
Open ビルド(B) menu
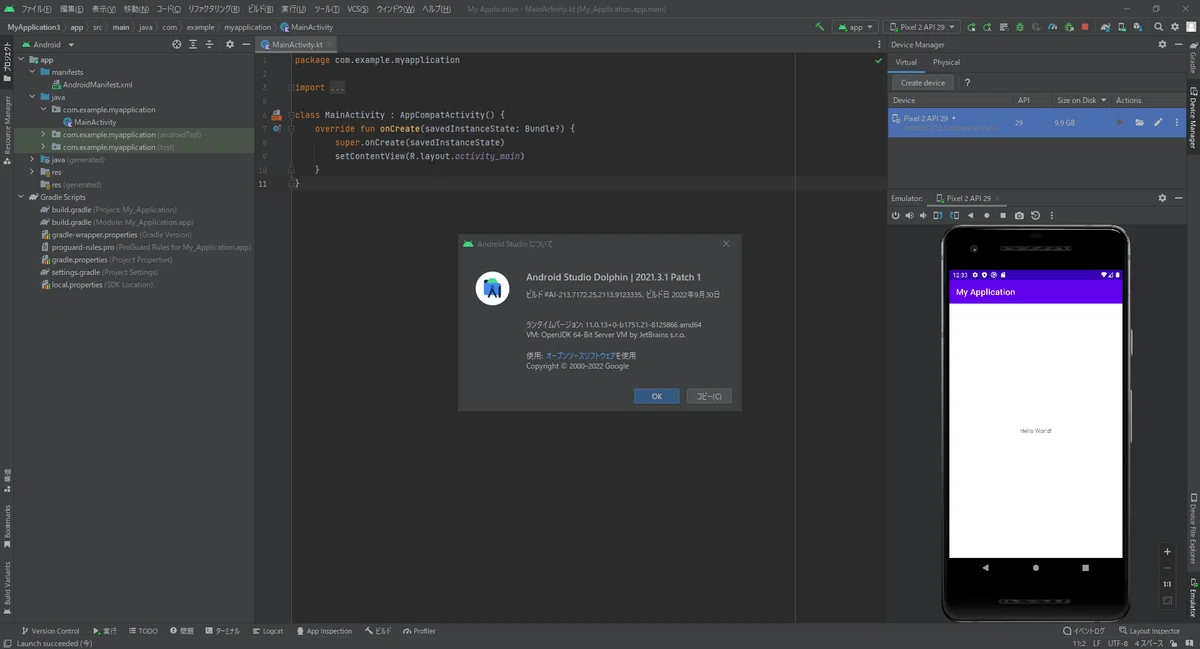260,8
